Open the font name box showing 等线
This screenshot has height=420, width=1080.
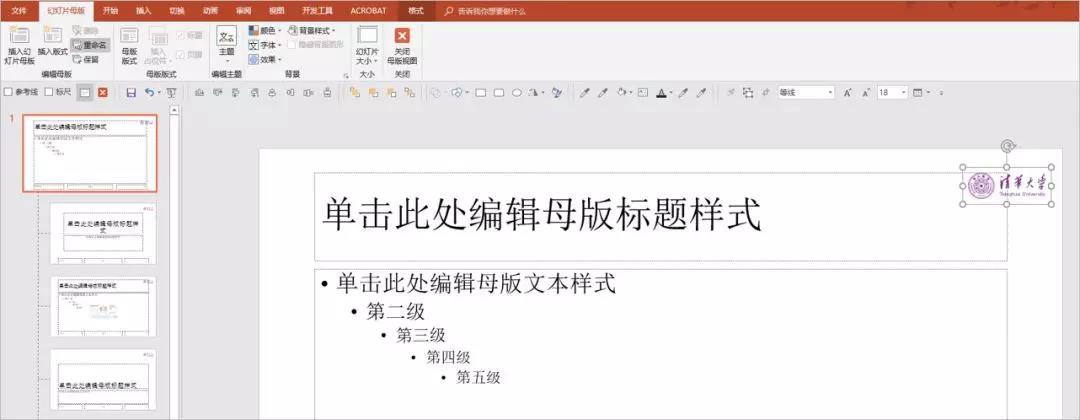(x=806, y=92)
